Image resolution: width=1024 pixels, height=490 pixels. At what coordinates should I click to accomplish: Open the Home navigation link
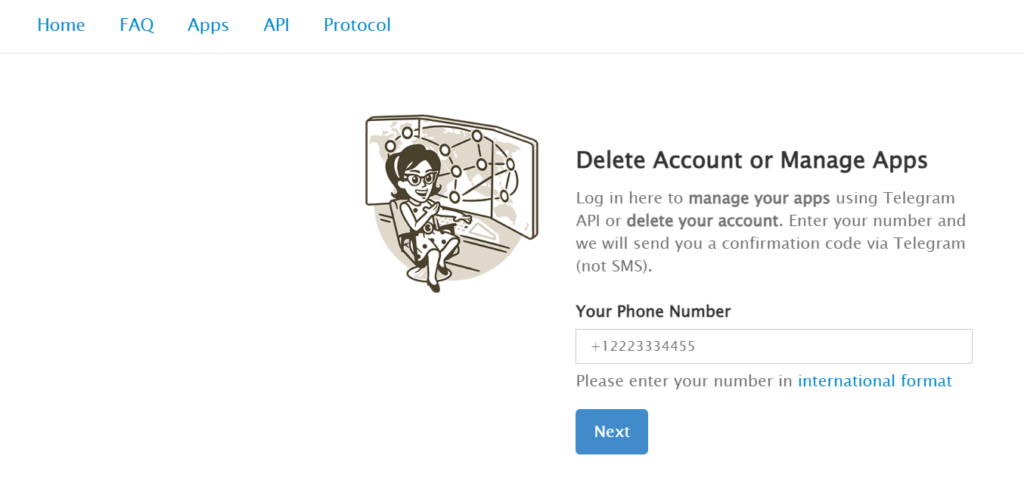[61, 25]
